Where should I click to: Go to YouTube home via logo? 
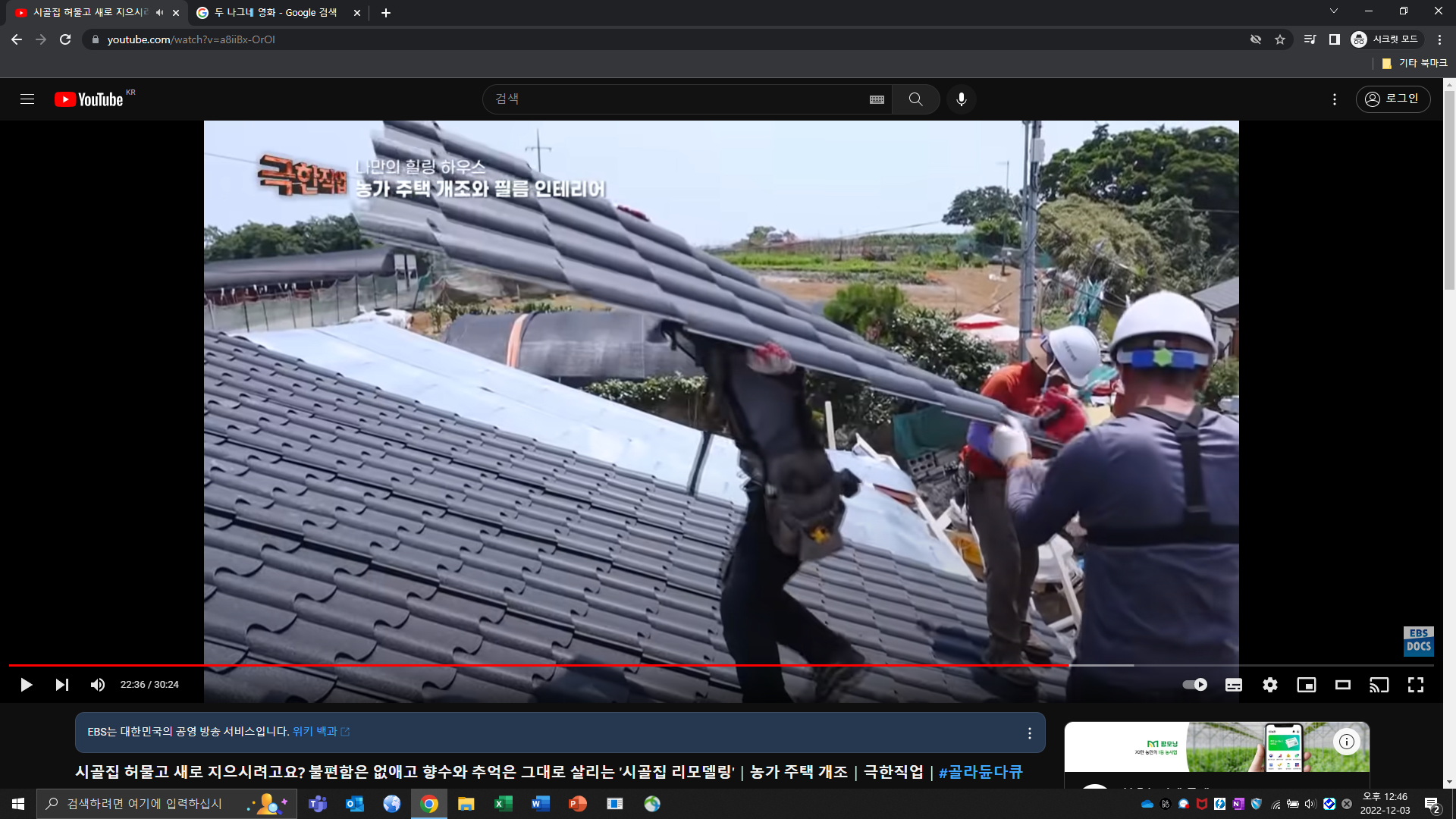89,99
